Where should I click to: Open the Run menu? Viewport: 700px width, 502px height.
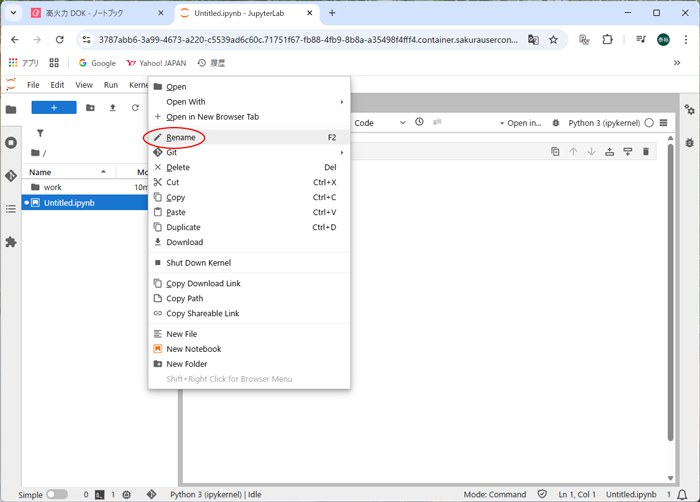[x=111, y=85]
